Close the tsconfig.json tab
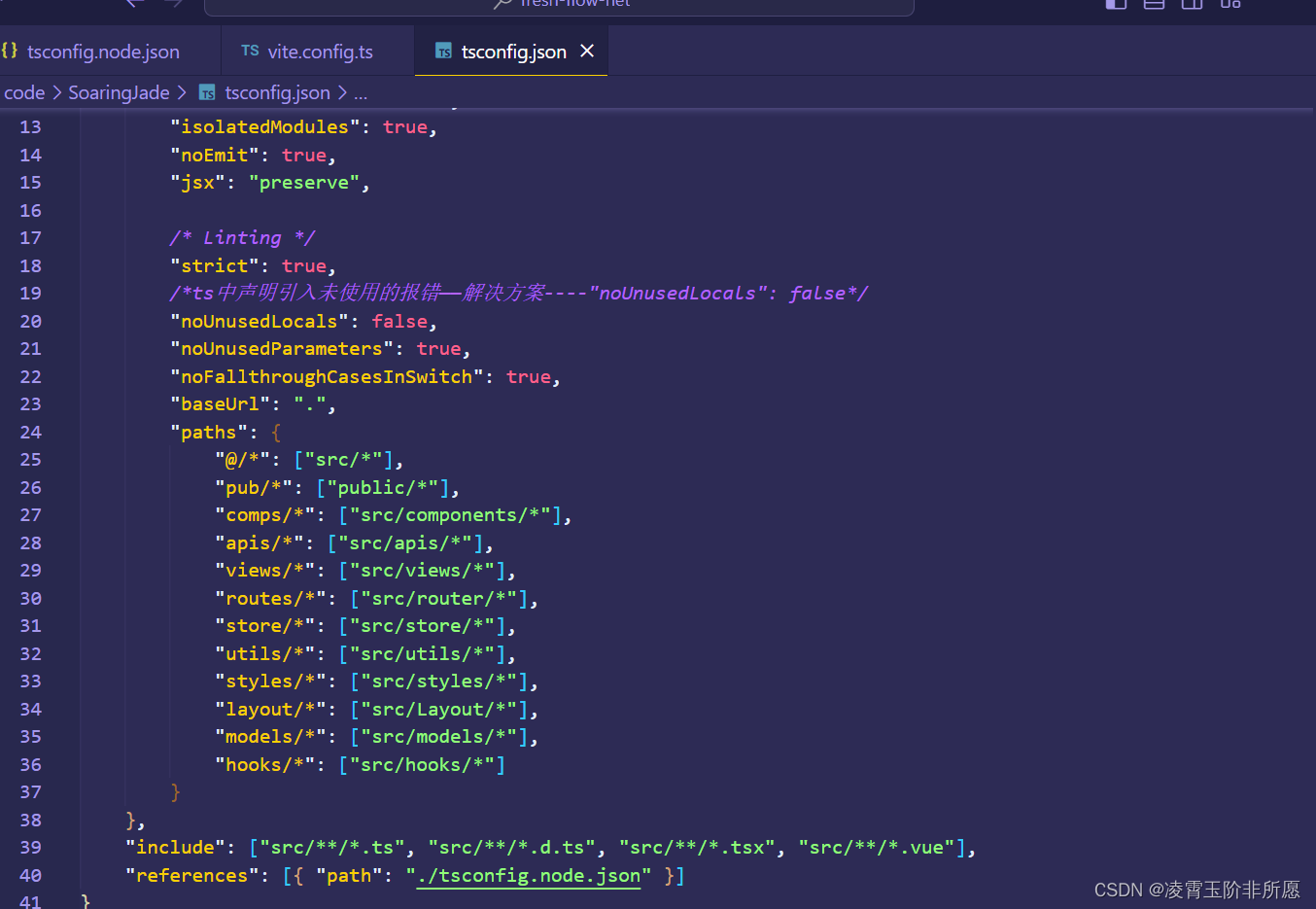Screen dimensions: 1316x909 tap(587, 51)
